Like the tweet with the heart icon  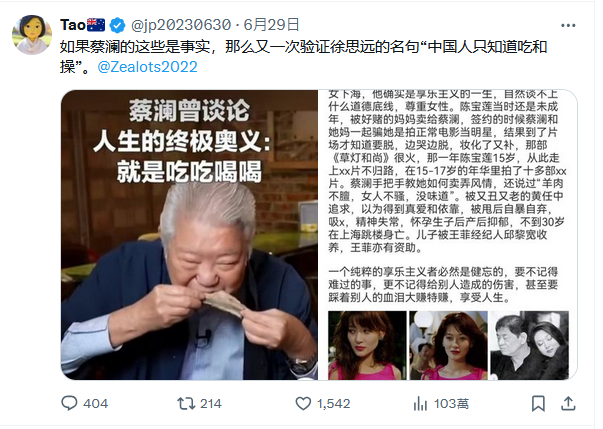(303, 403)
